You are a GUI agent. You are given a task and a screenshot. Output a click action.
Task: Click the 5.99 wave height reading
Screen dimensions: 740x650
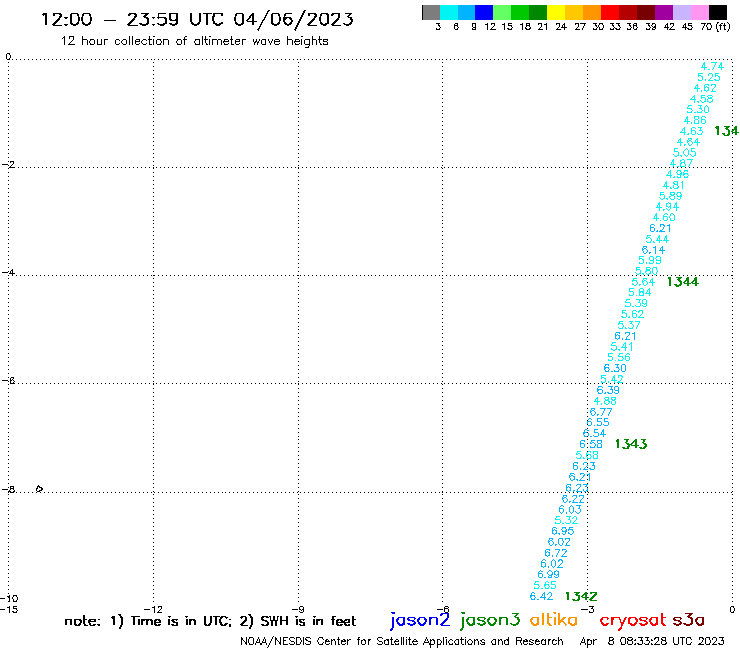pyautogui.click(x=650, y=260)
